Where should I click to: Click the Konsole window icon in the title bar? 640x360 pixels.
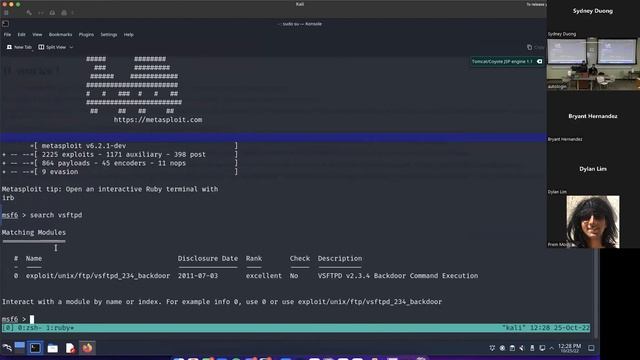pos(5,24)
